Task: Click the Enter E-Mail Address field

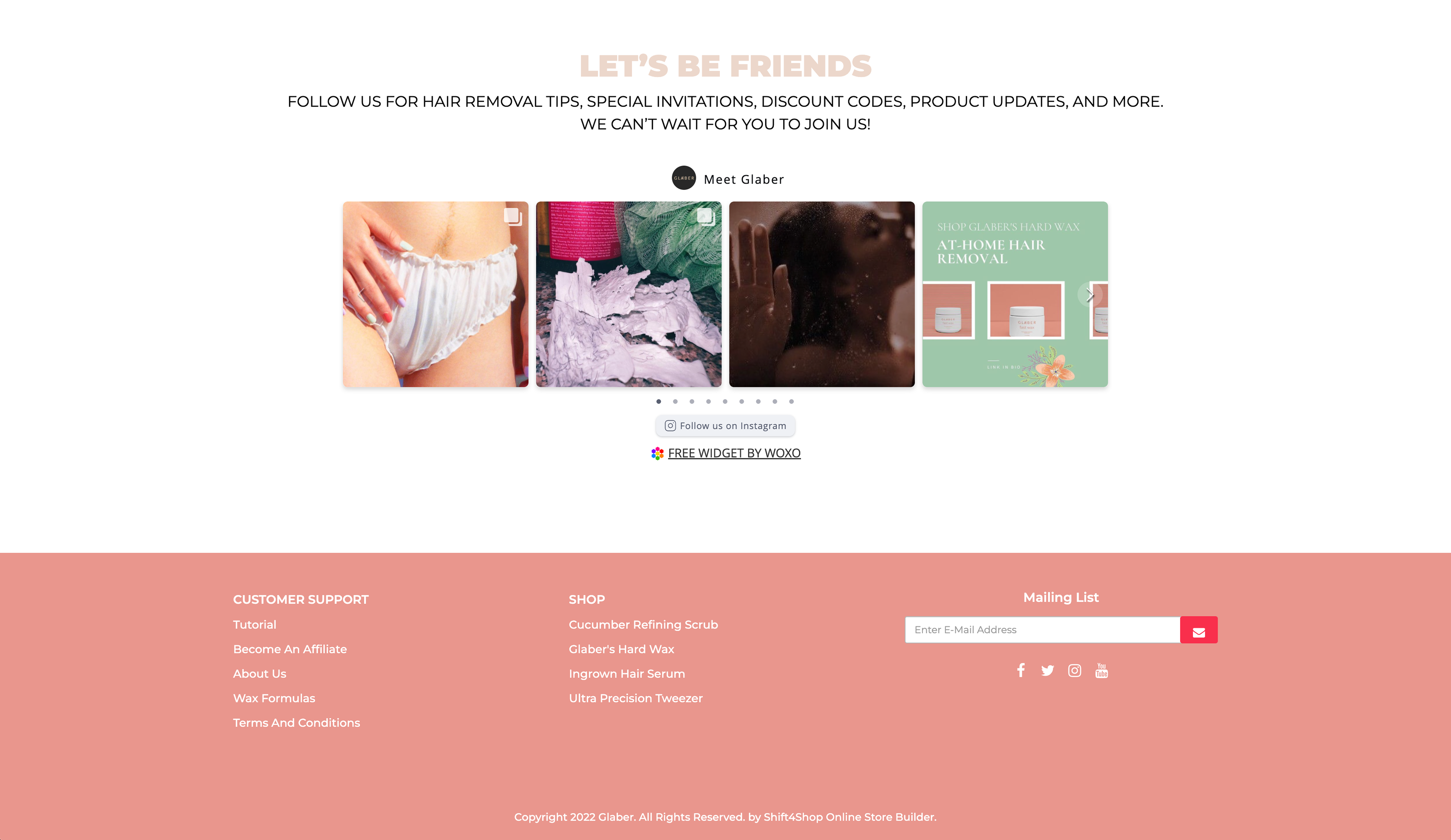Action: (x=1043, y=630)
